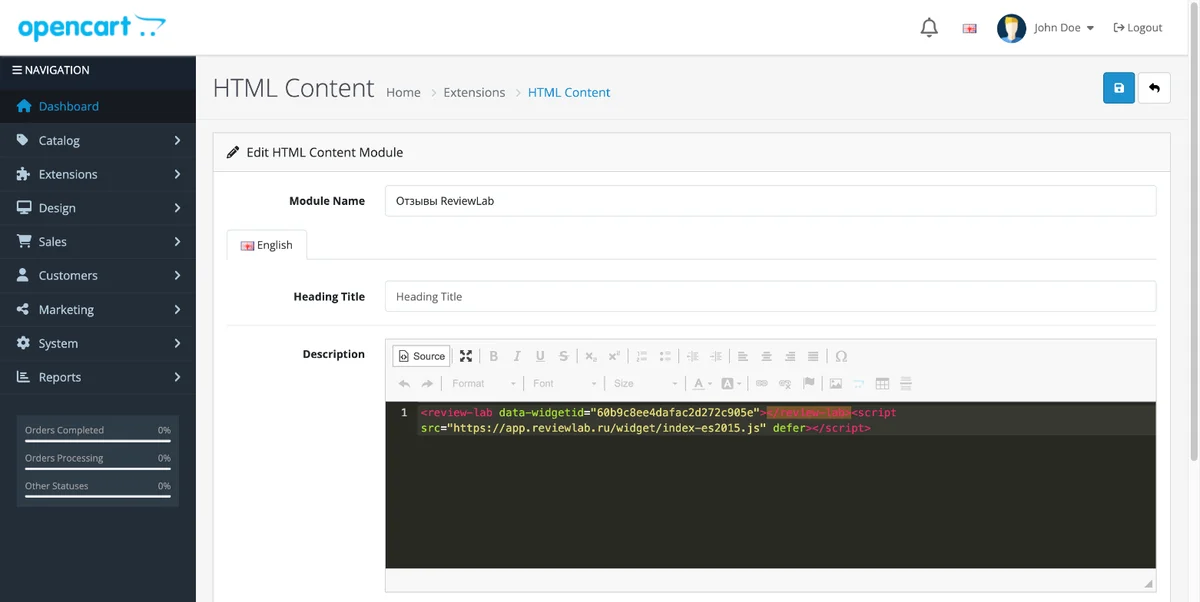Open the notifications bell
Screen dimensions: 1200x602
pyautogui.click(x=929, y=28)
